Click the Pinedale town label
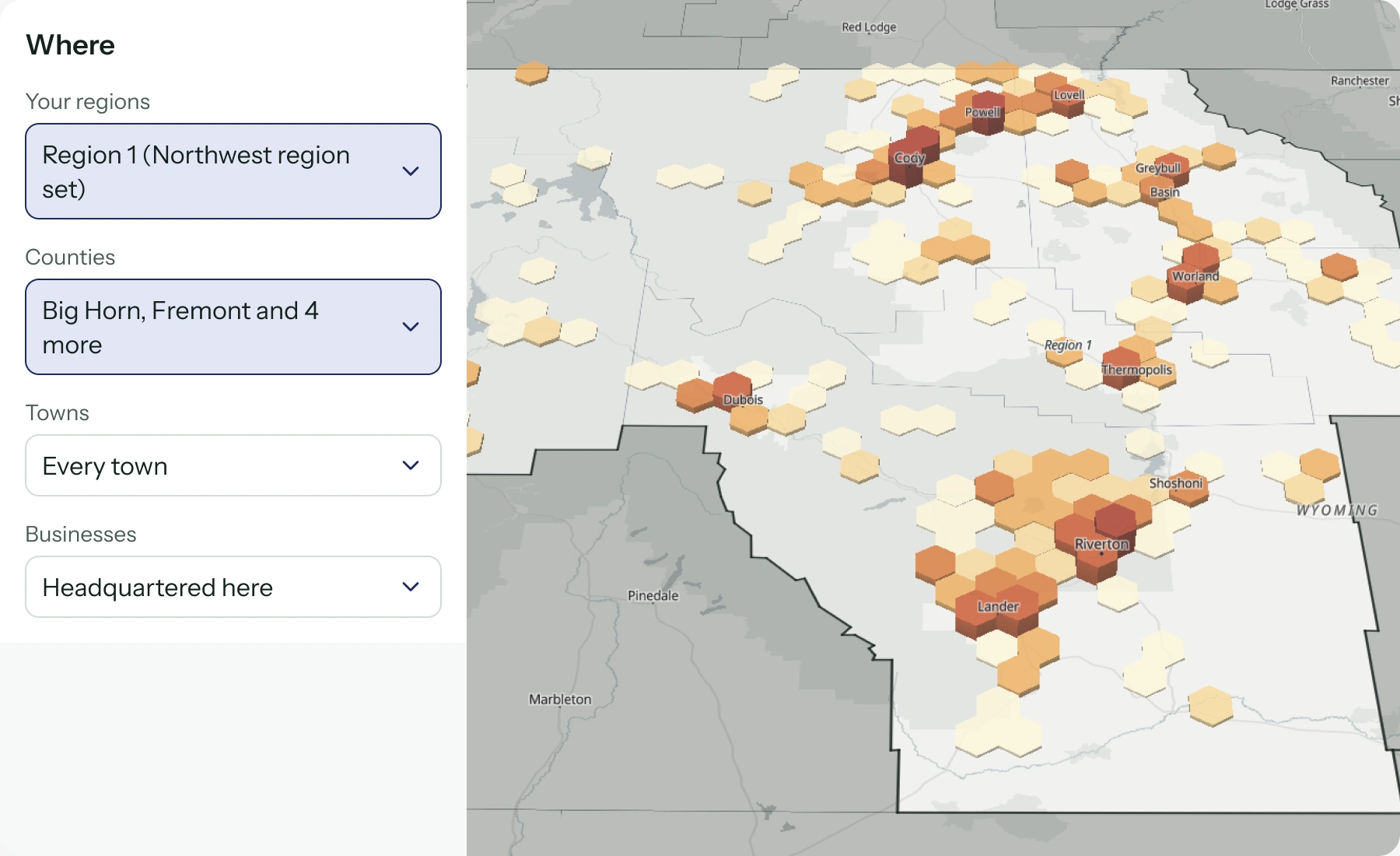Viewport: 1400px width, 856px height. pos(653,596)
